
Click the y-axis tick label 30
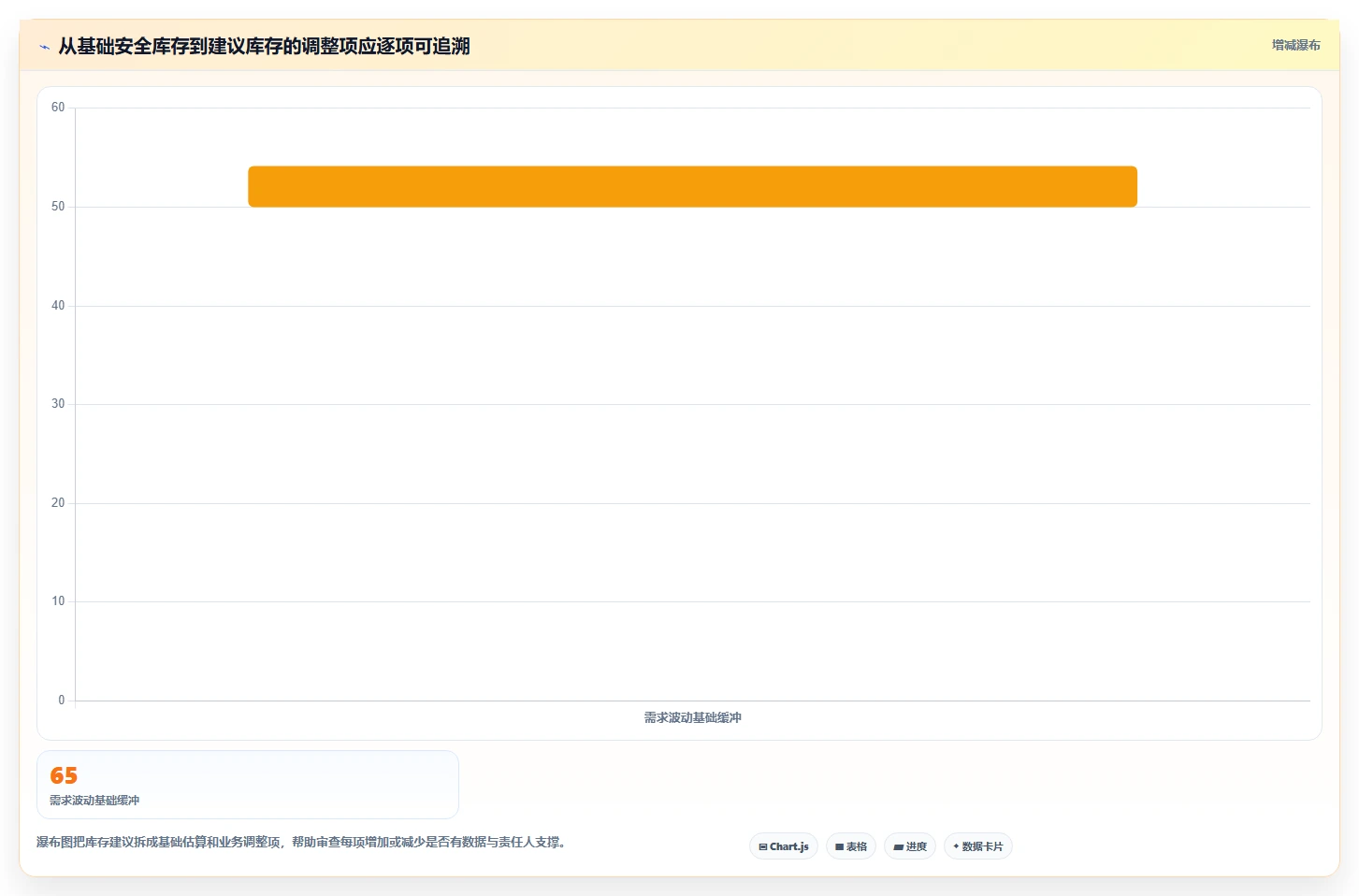58,404
